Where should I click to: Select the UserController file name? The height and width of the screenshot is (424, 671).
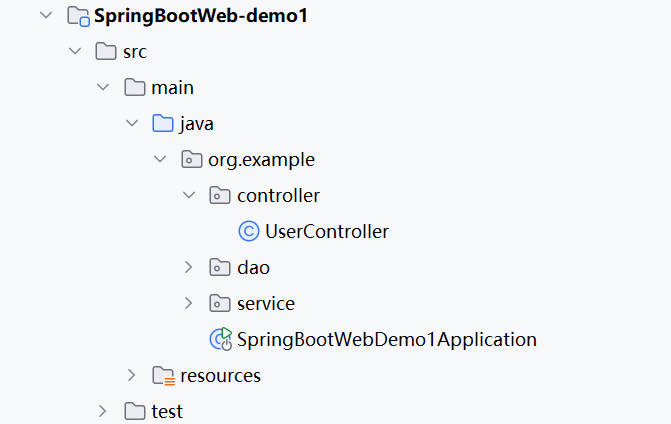click(326, 232)
